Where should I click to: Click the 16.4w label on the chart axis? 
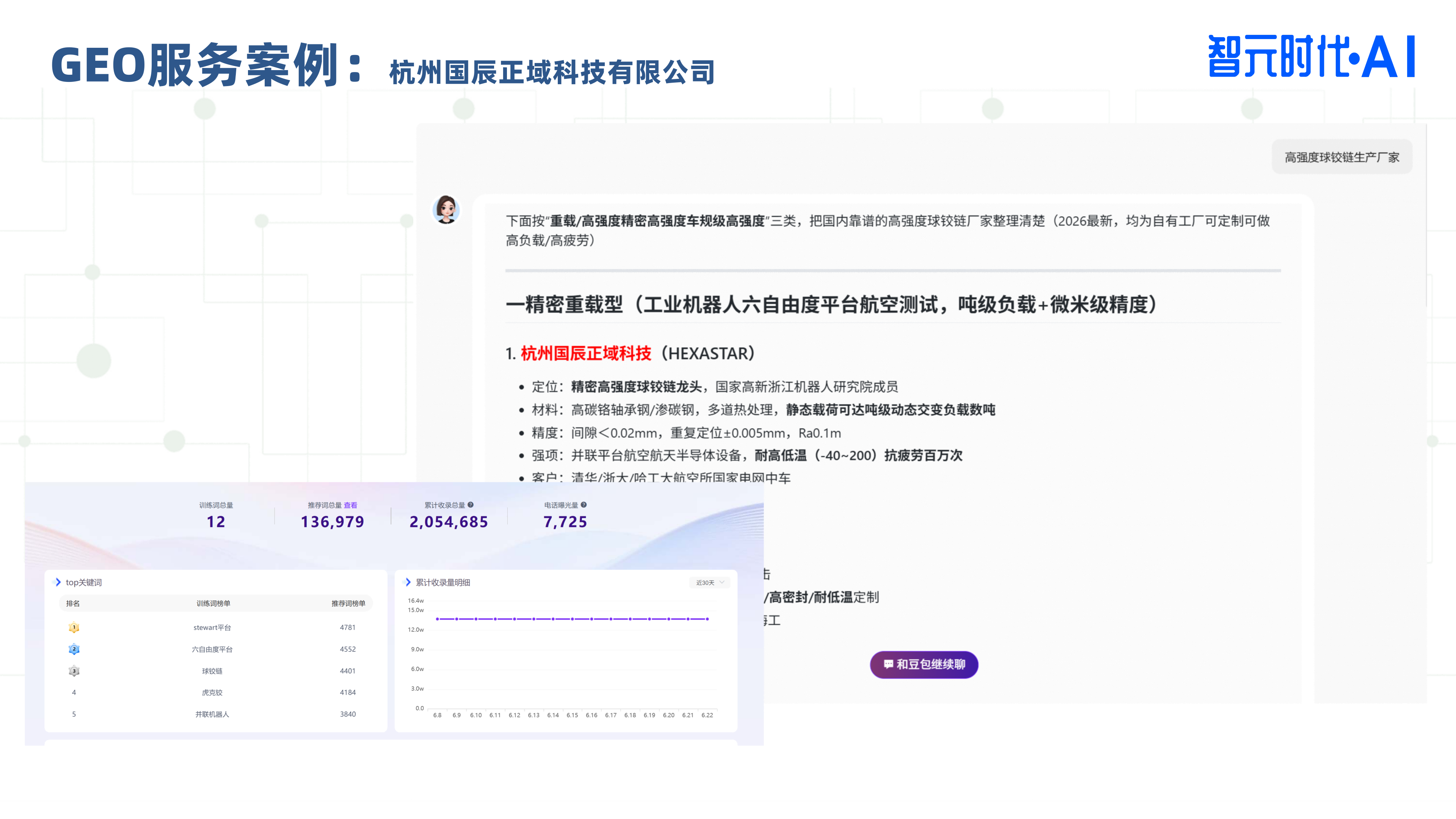tap(416, 601)
